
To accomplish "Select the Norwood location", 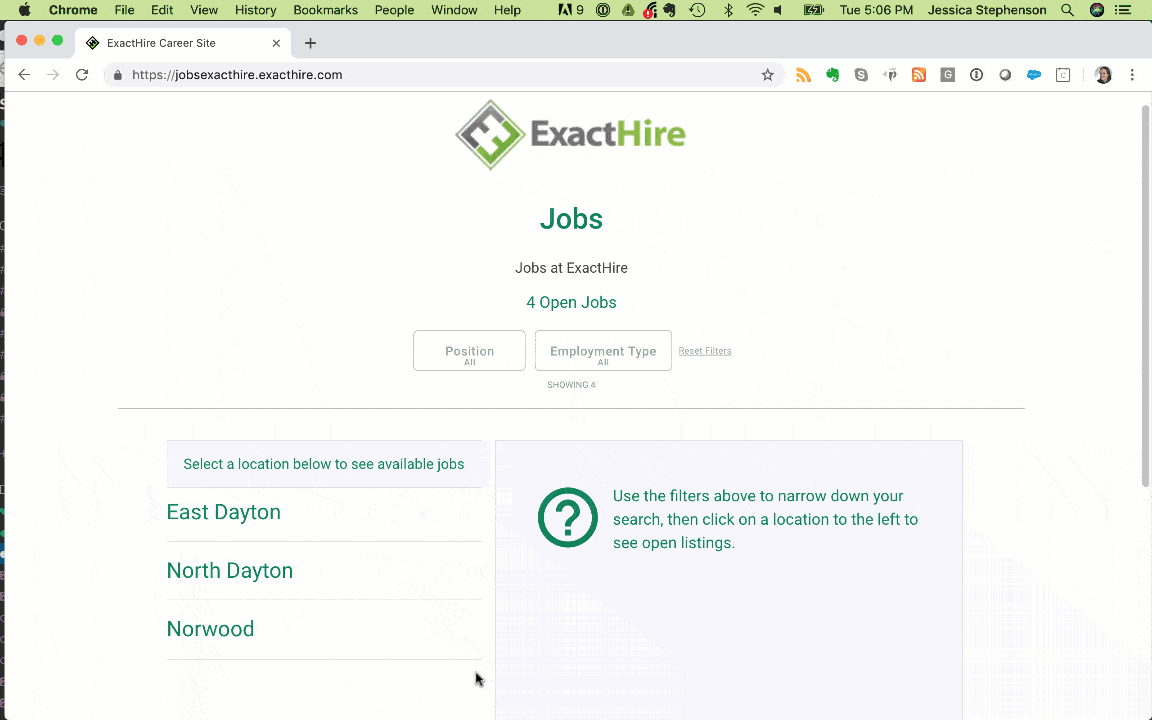I will pyautogui.click(x=210, y=629).
